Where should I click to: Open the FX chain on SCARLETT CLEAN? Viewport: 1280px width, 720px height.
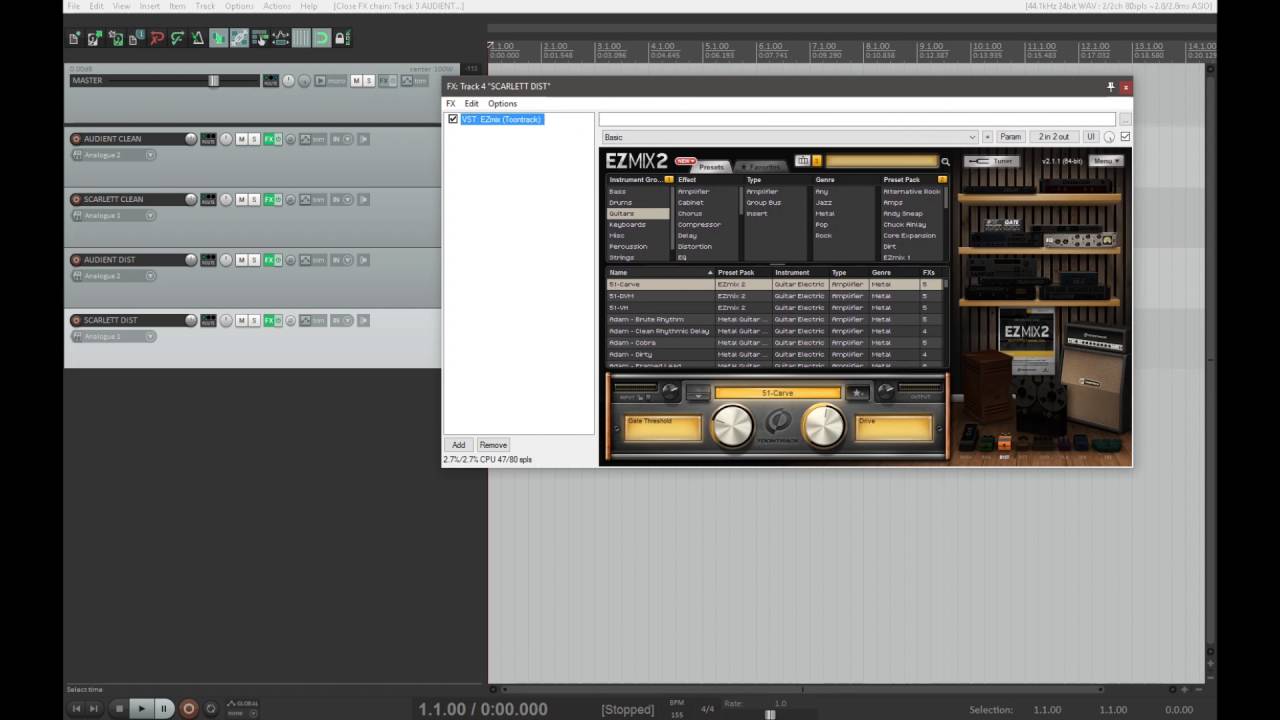pos(268,199)
